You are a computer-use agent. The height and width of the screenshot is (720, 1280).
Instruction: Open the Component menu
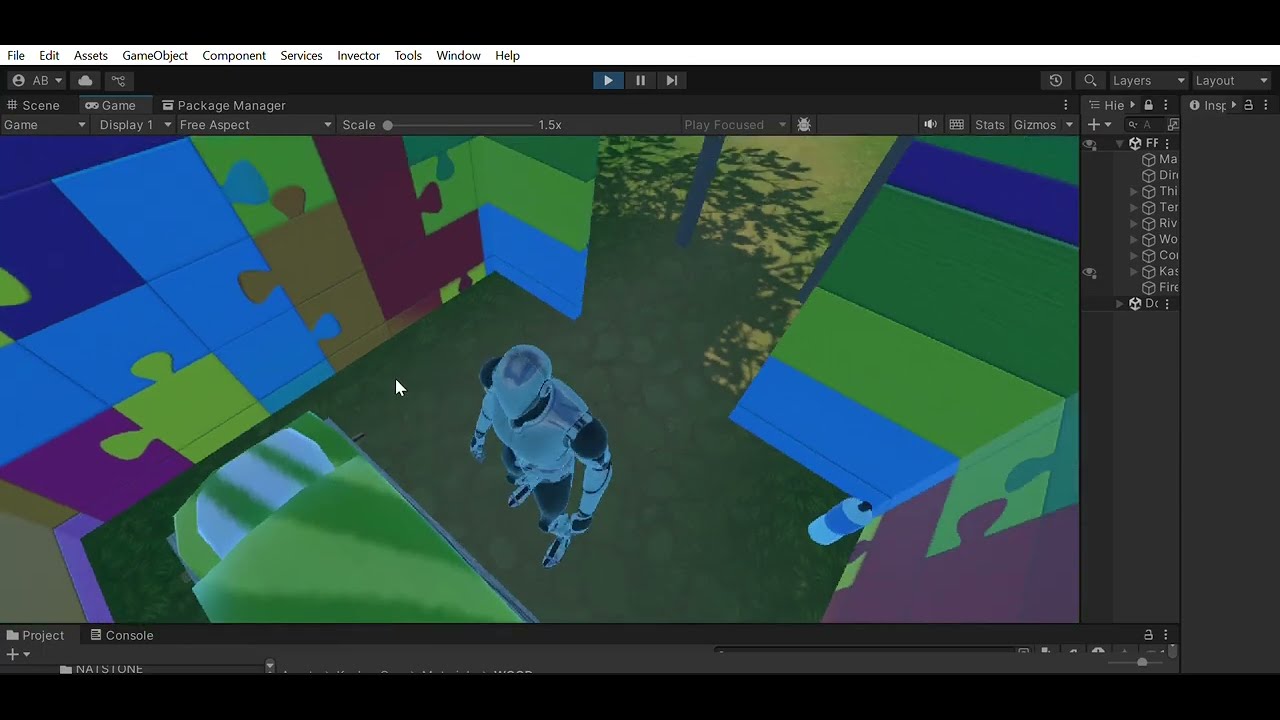[x=234, y=55]
